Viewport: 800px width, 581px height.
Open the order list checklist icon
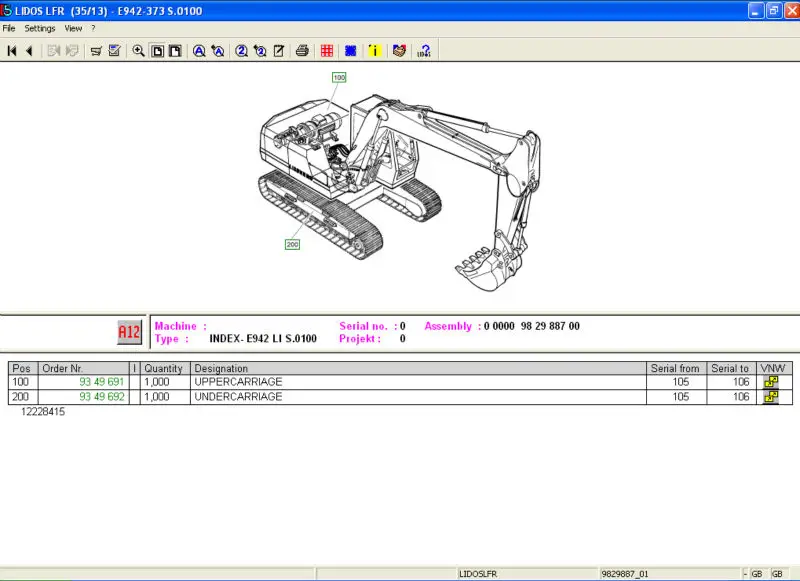click(114, 50)
